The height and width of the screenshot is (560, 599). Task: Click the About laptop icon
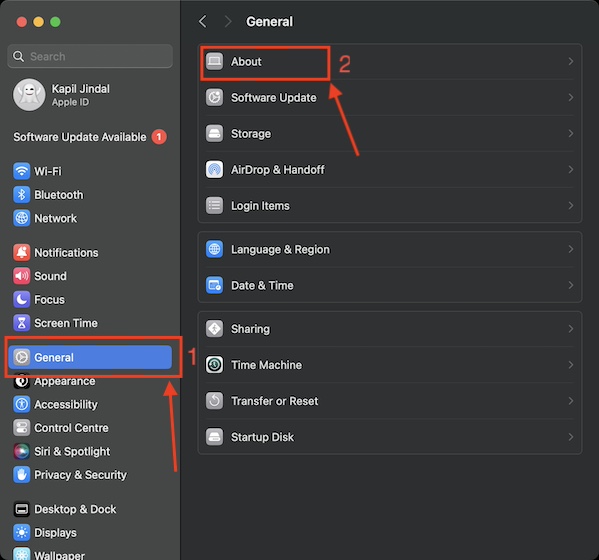click(x=214, y=62)
